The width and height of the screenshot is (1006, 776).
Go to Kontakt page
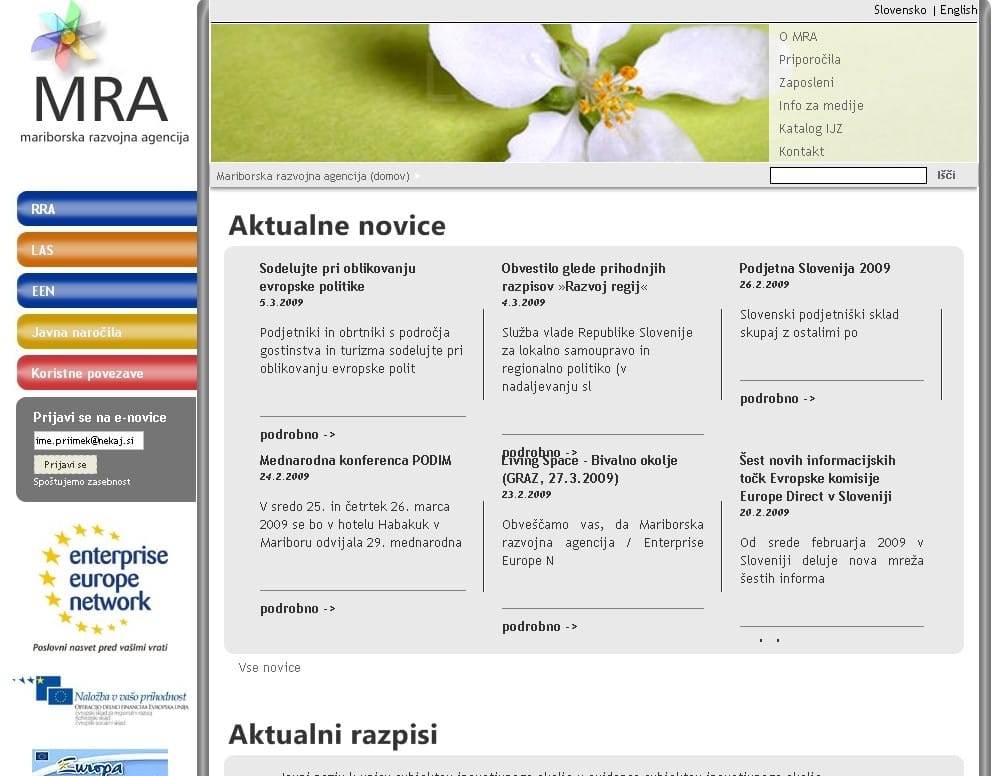[801, 152]
